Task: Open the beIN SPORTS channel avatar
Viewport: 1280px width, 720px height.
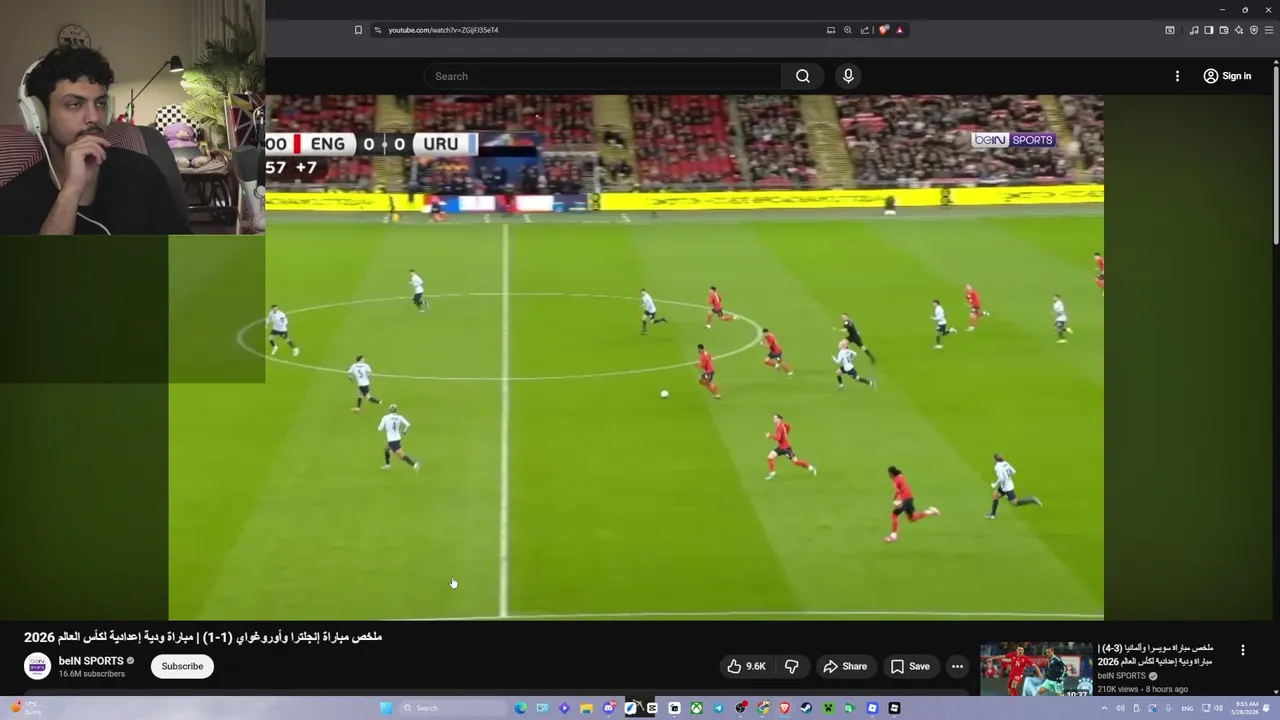Action: click(x=37, y=666)
